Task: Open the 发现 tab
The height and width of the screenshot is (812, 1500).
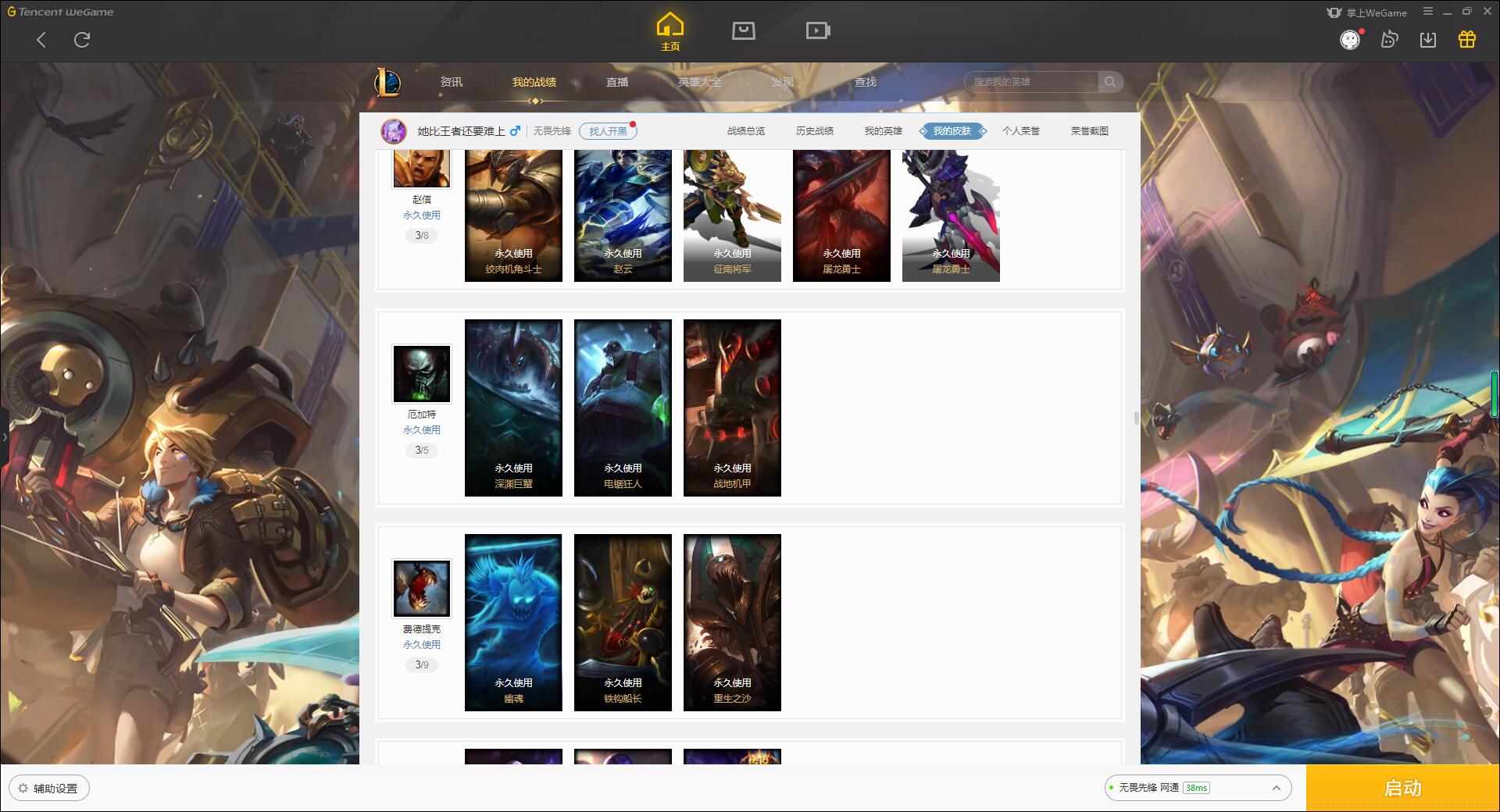Action: [x=783, y=82]
